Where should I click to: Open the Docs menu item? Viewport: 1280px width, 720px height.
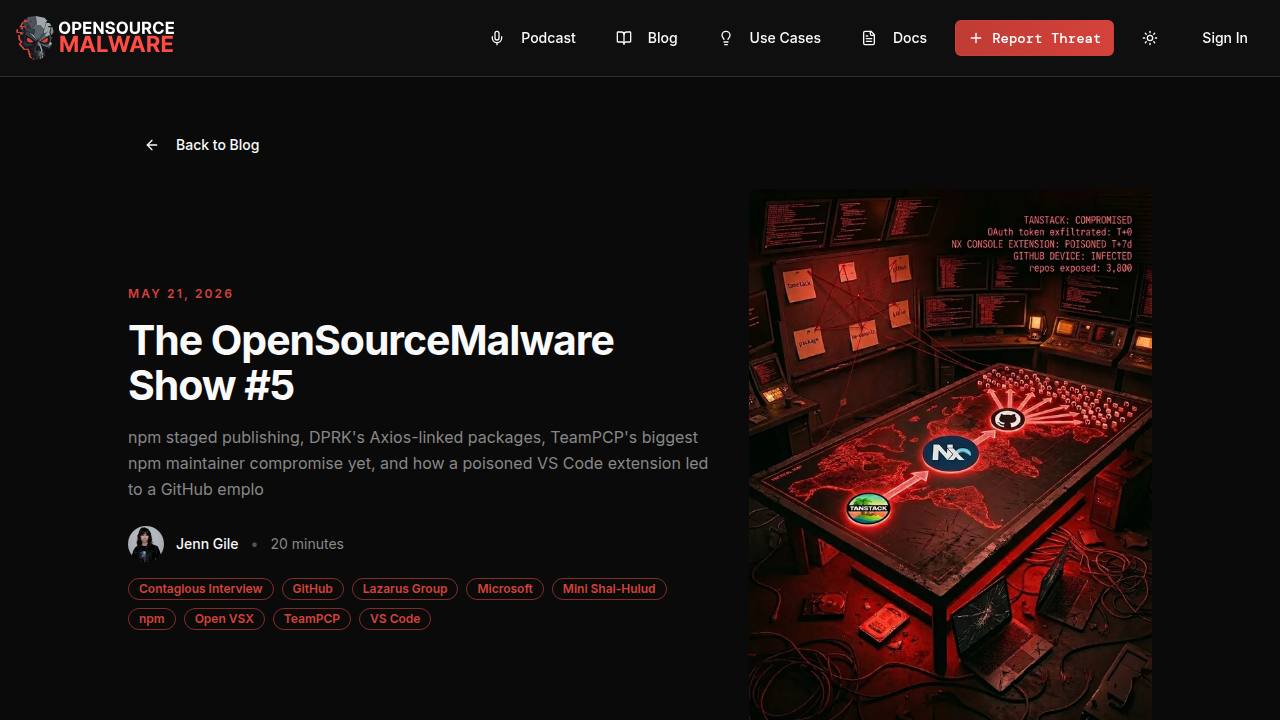(x=895, y=38)
